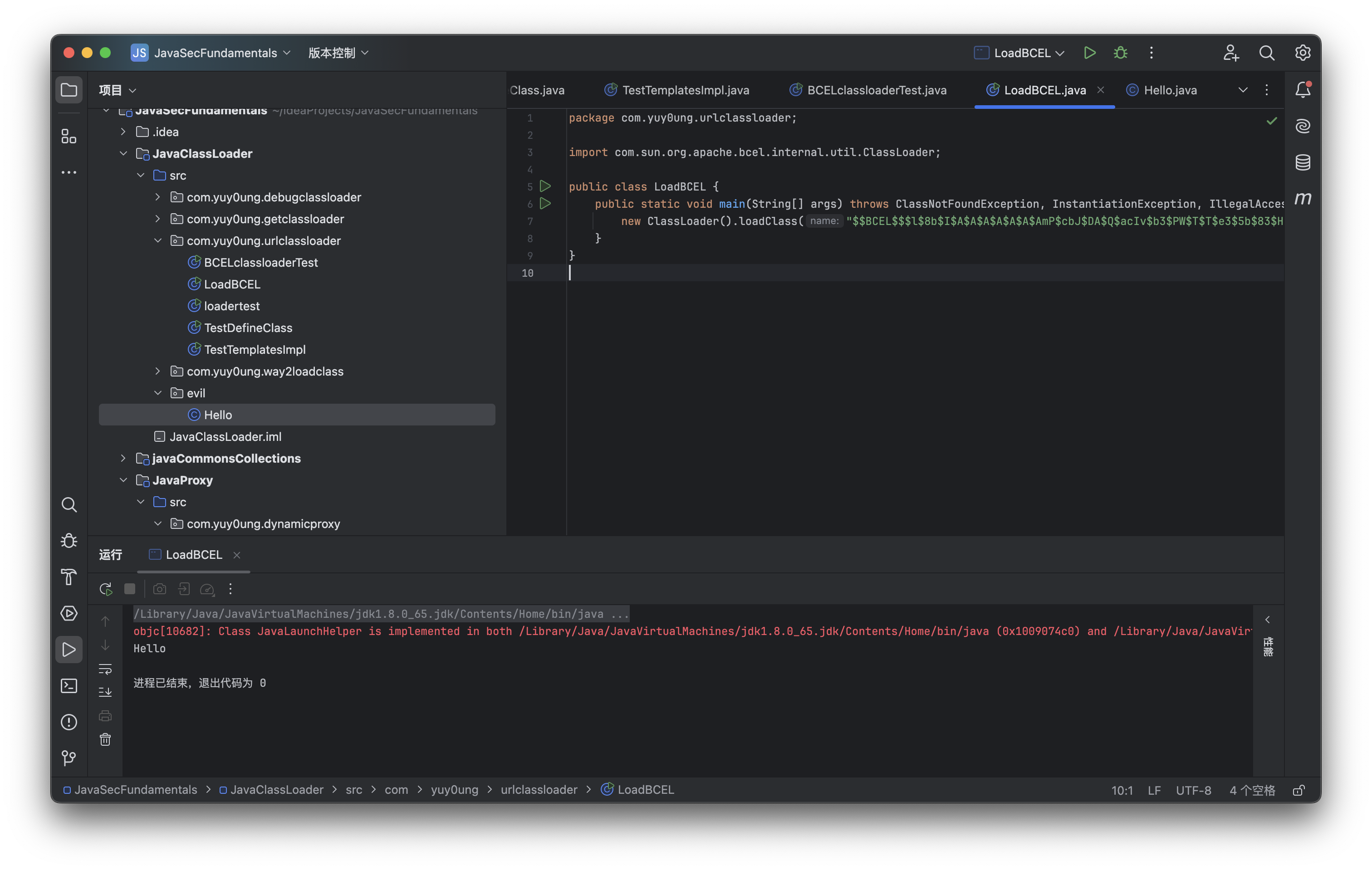1372x870 pixels.
Task: Collapse the evil package folder
Action: [x=158, y=393]
